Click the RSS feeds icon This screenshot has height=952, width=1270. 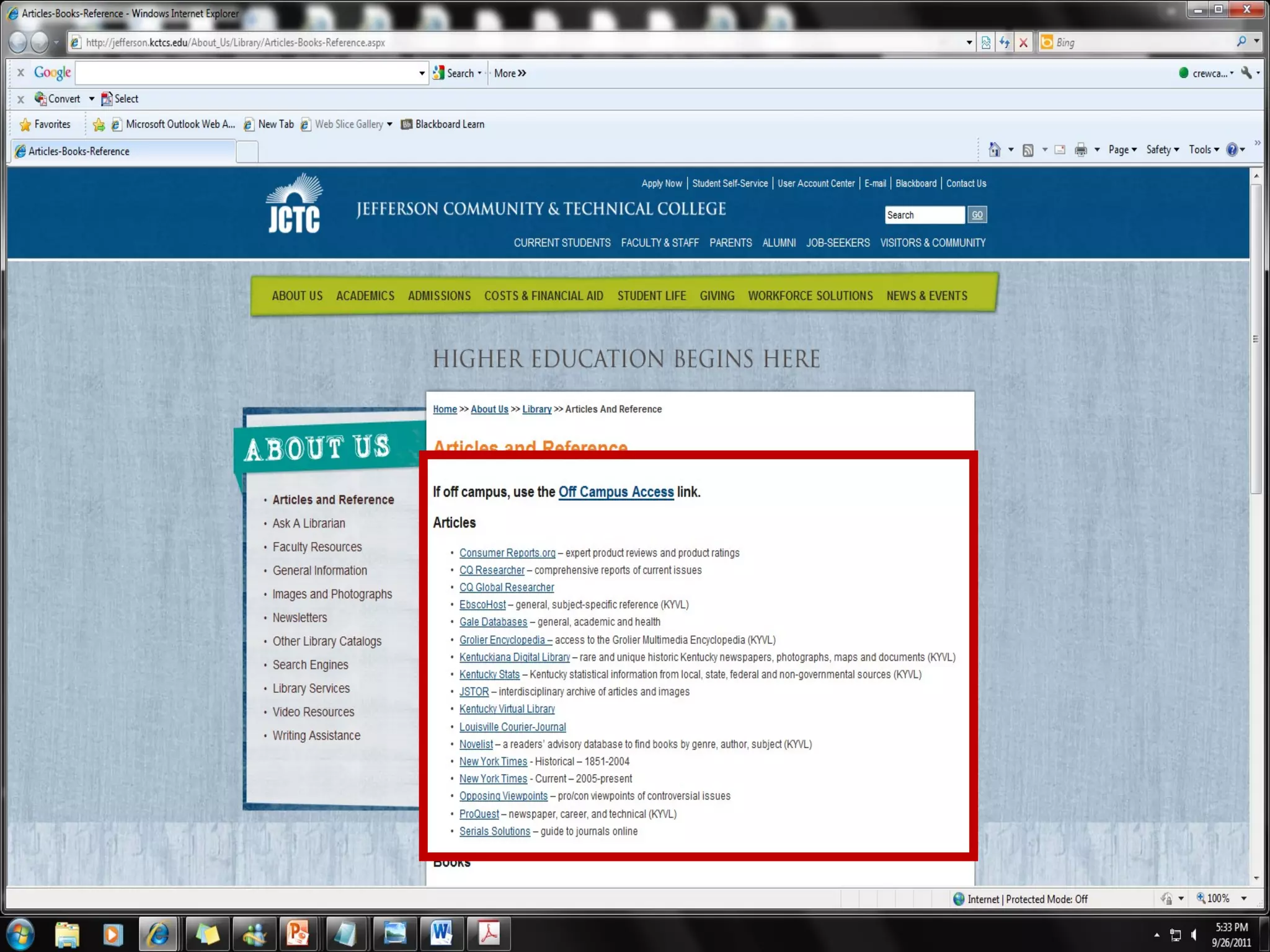coord(1028,150)
